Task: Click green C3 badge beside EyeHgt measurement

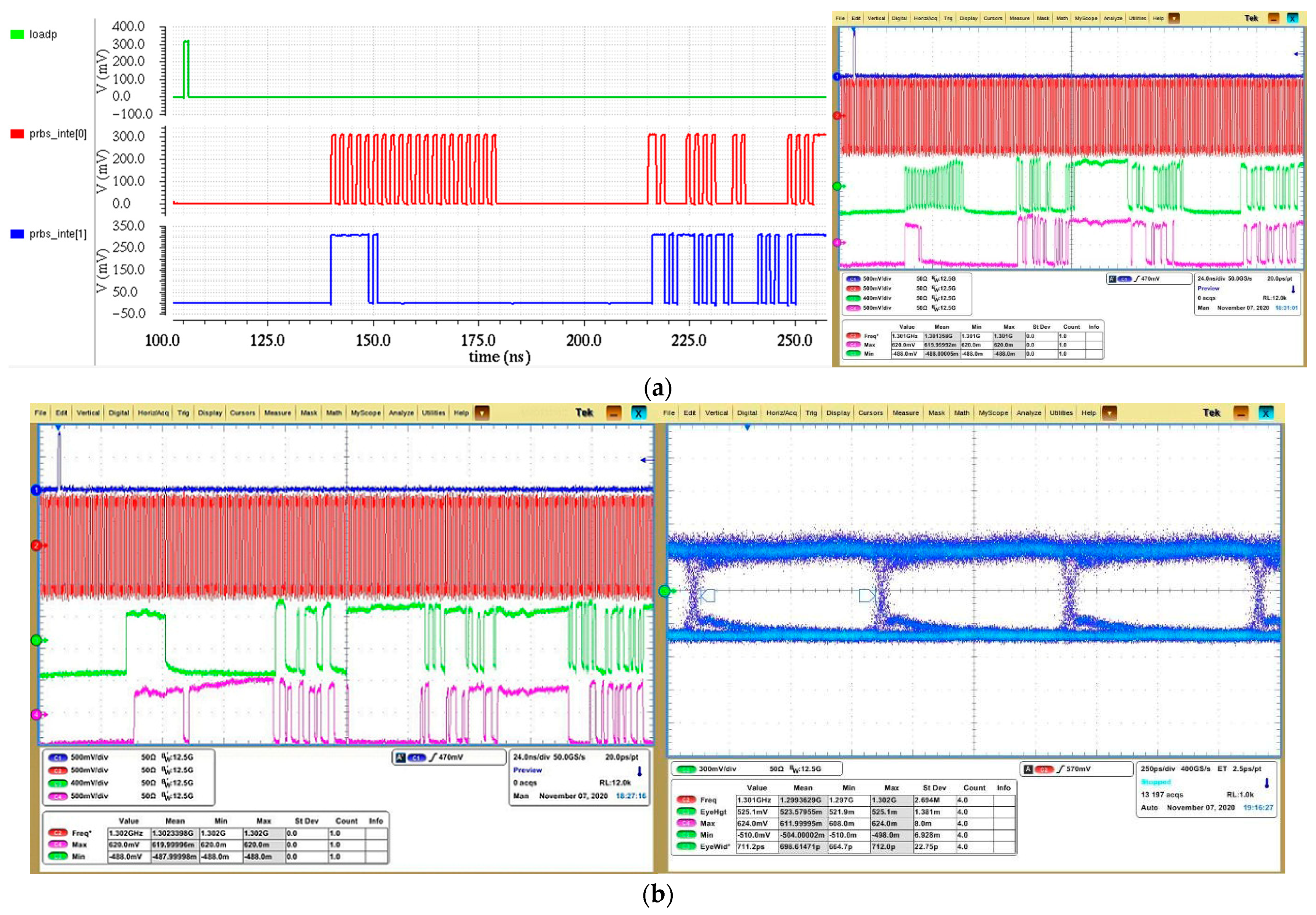Action: tap(686, 812)
